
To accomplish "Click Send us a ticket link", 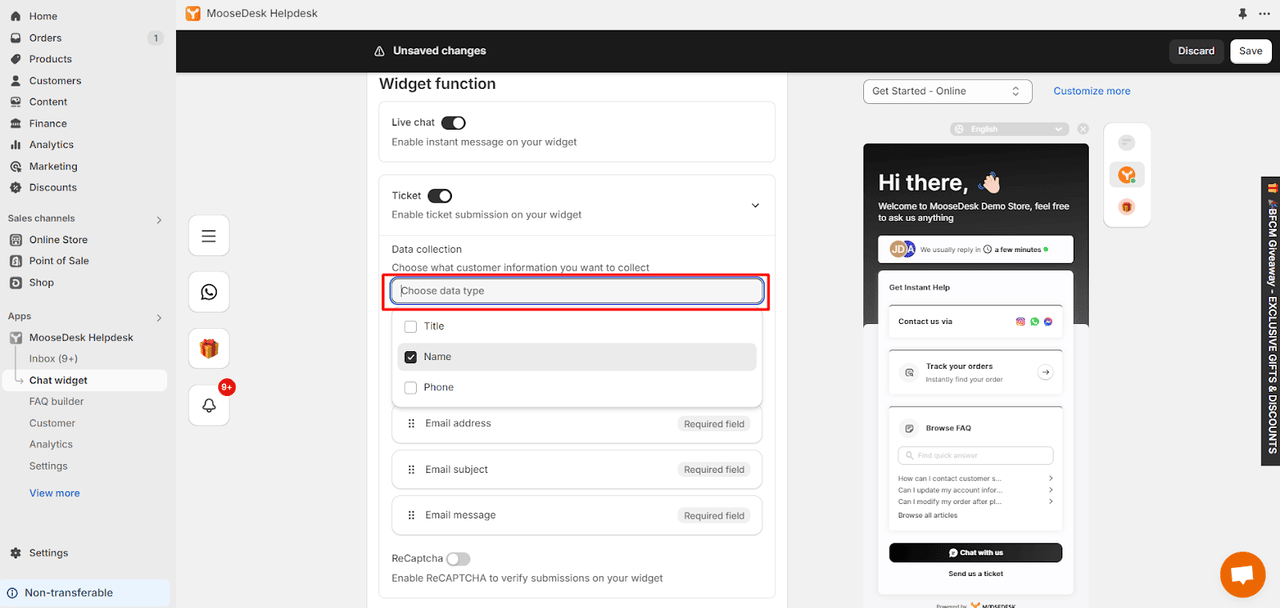I will pos(976,574).
